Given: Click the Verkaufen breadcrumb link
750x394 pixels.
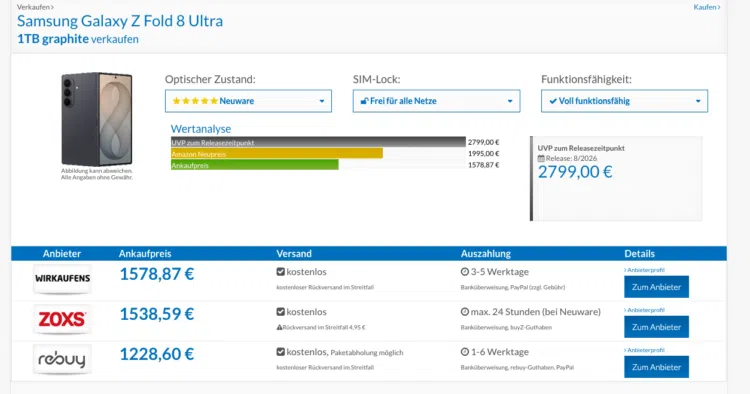Looking at the screenshot, I should 35,7.
